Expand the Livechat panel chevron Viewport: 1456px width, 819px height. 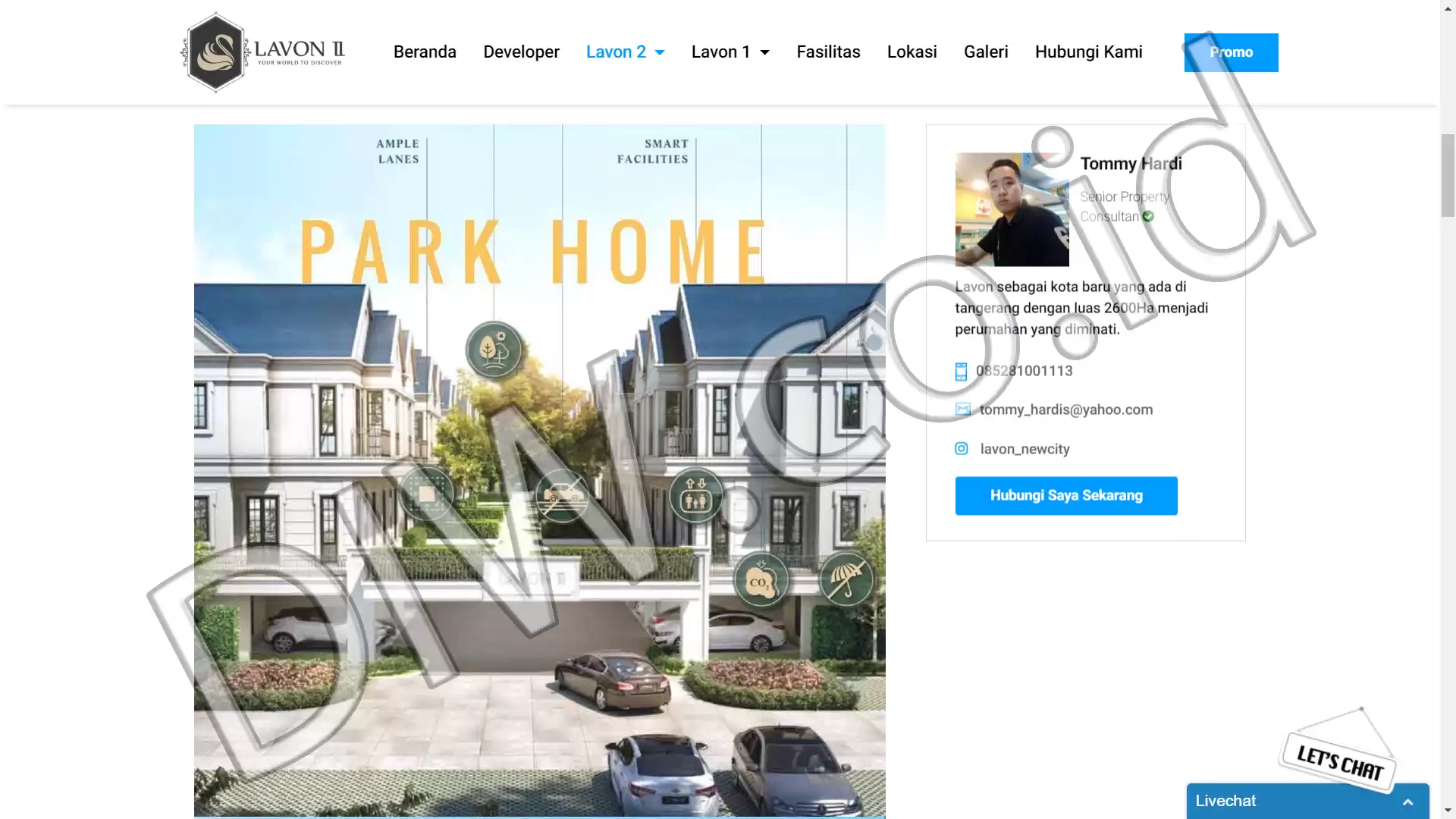coord(1407,802)
